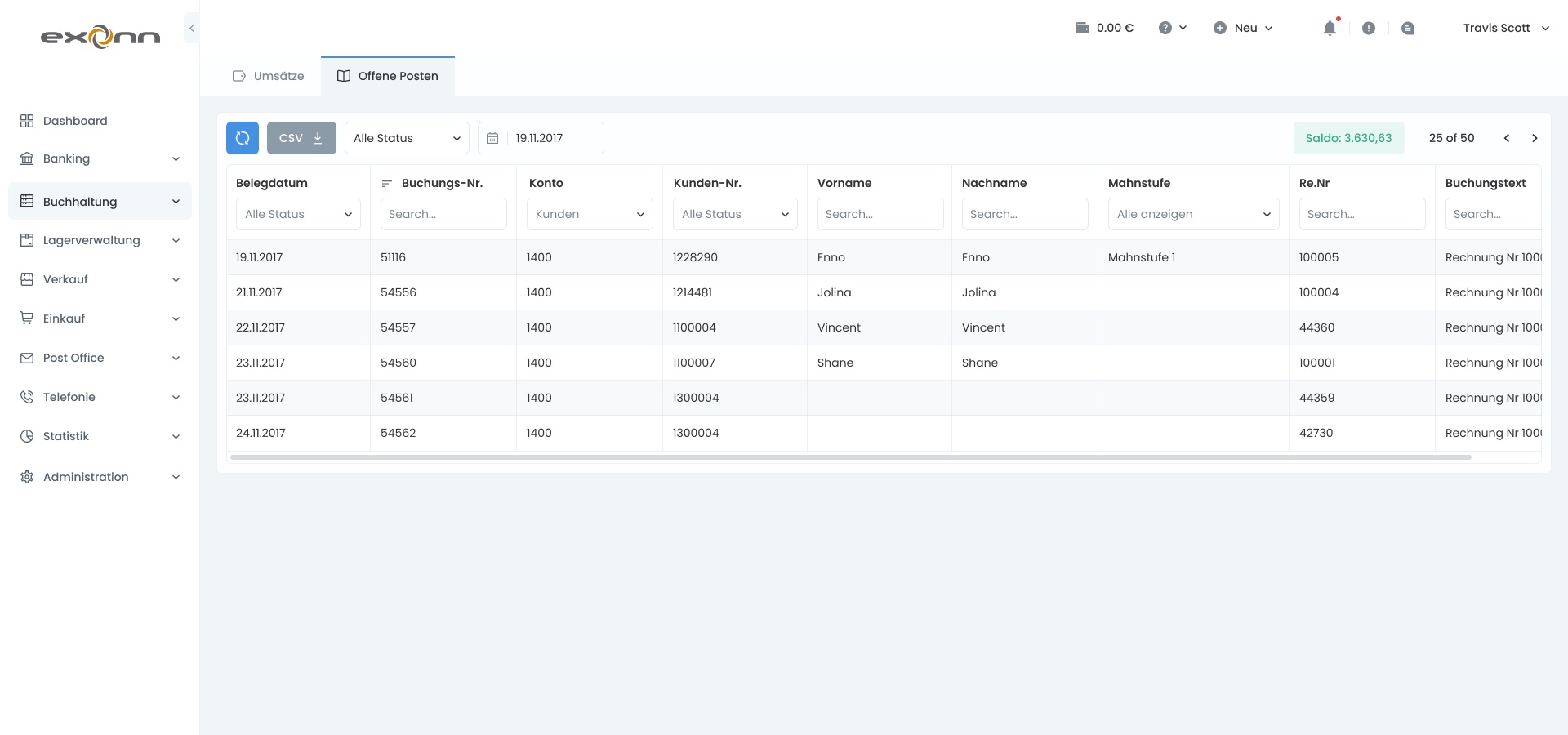Click the wallet balance icon
The width and height of the screenshot is (1568, 735).
[x=1082, y=28]
